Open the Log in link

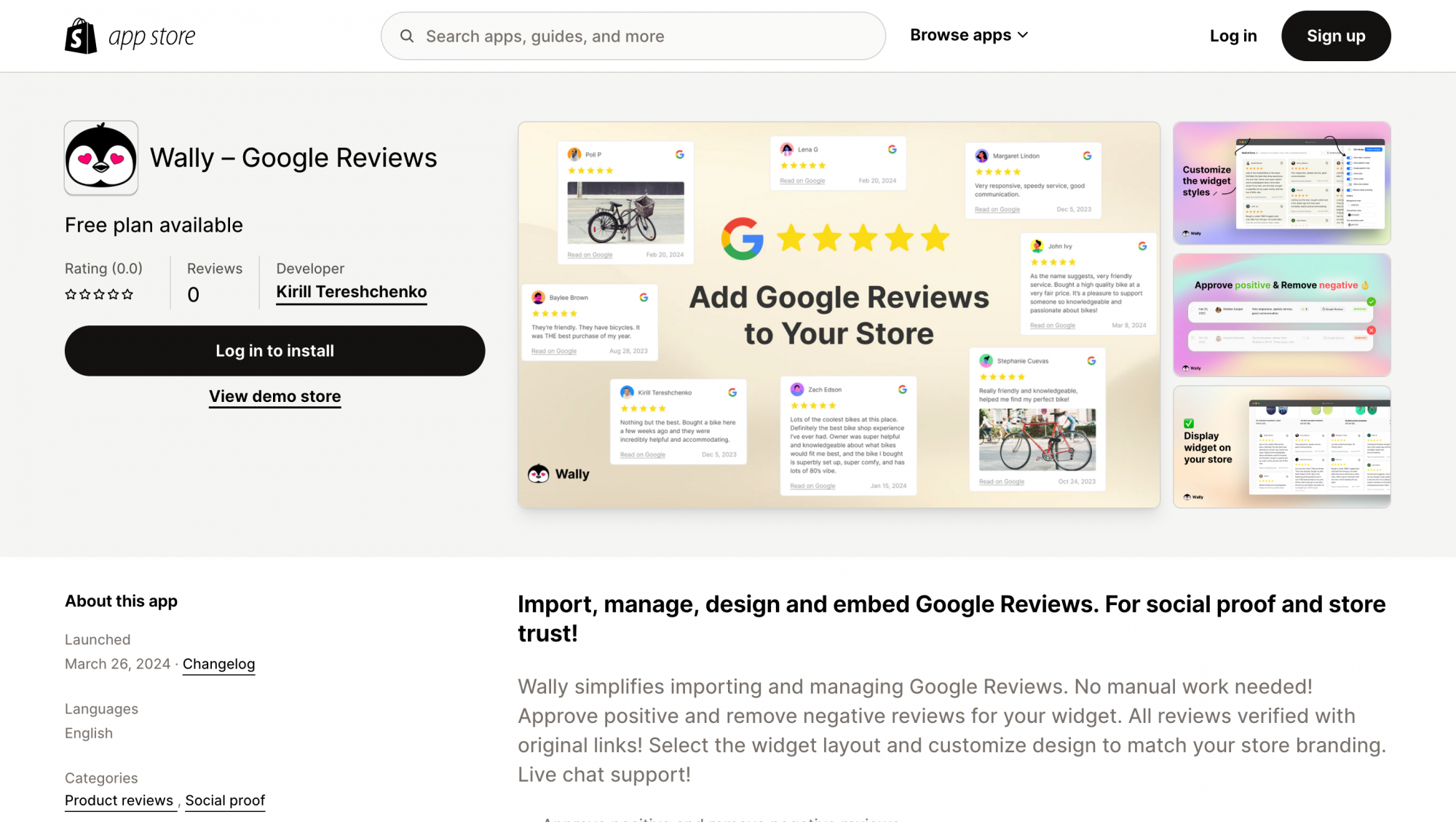pyautogui.click(x=1233, y=36)
